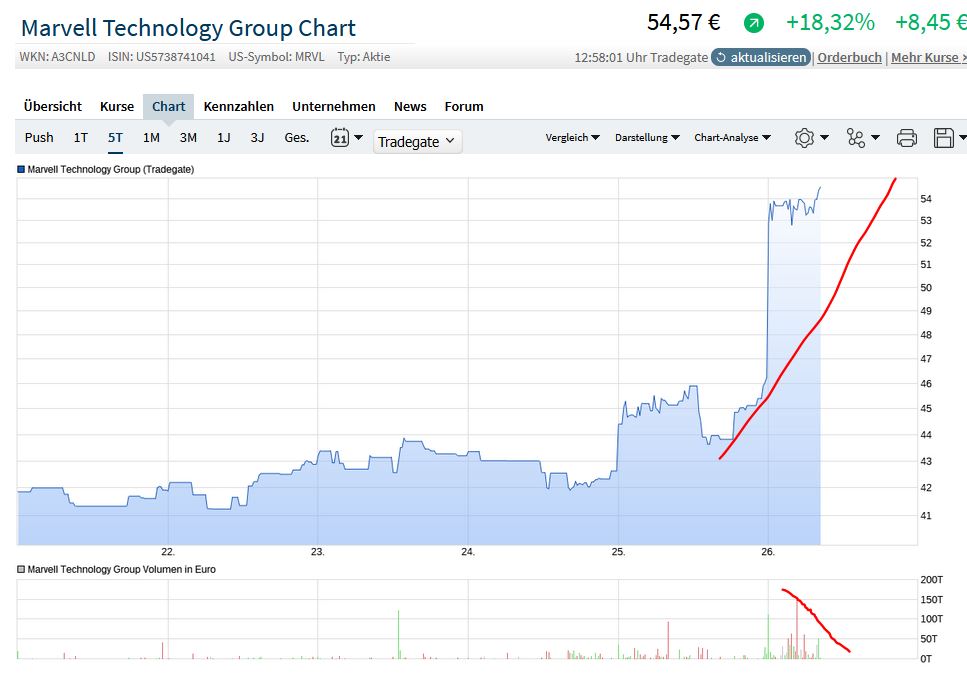Open the Darstellung dropdown
The width and height of the screenshot is (967, 682).
(x=647, y=138)
